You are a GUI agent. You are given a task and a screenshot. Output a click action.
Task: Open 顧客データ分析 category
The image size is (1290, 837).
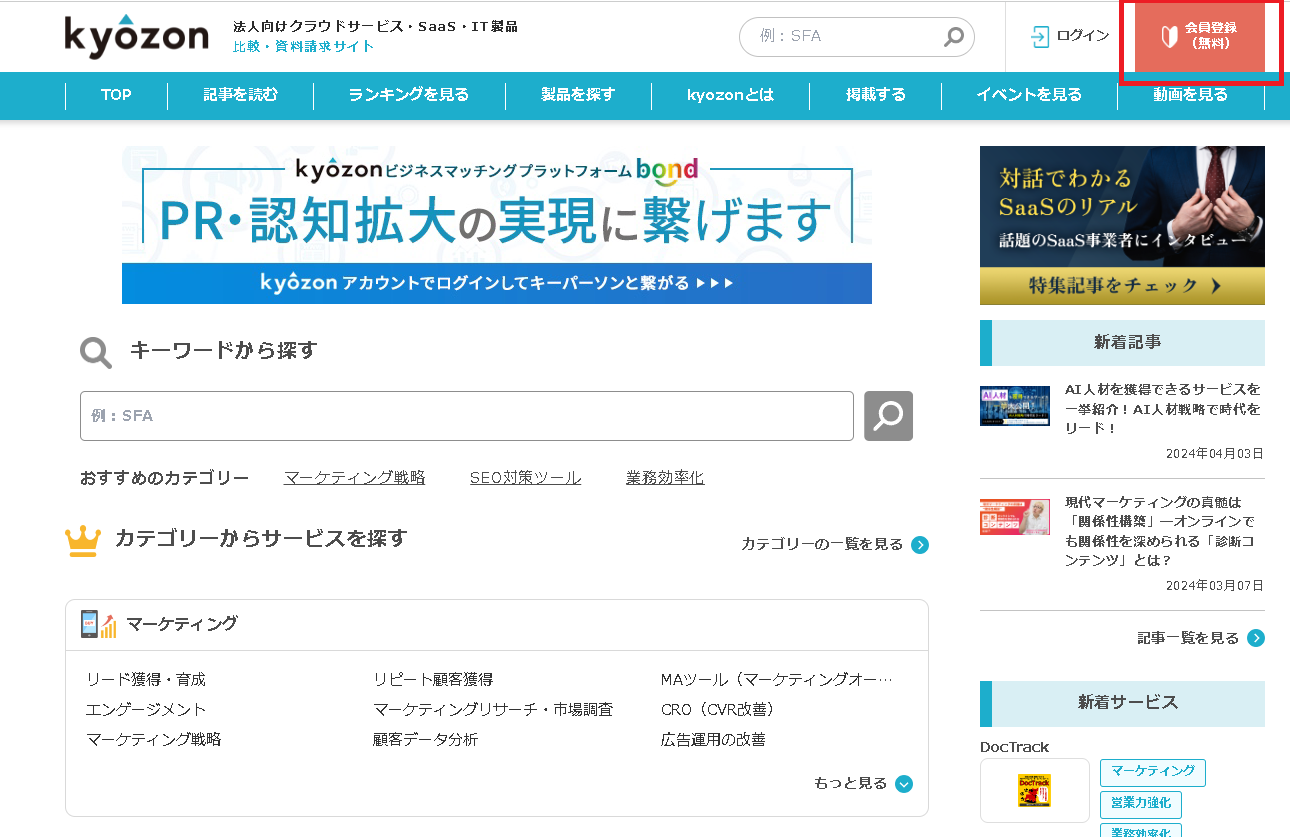click(x=426, y=740)
